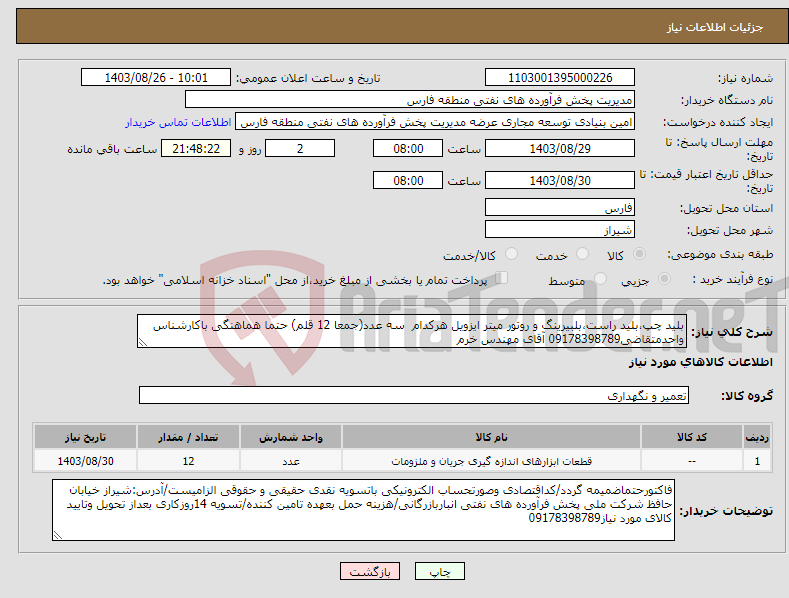Click the کد کالا cell showing --

click(692, 461)
